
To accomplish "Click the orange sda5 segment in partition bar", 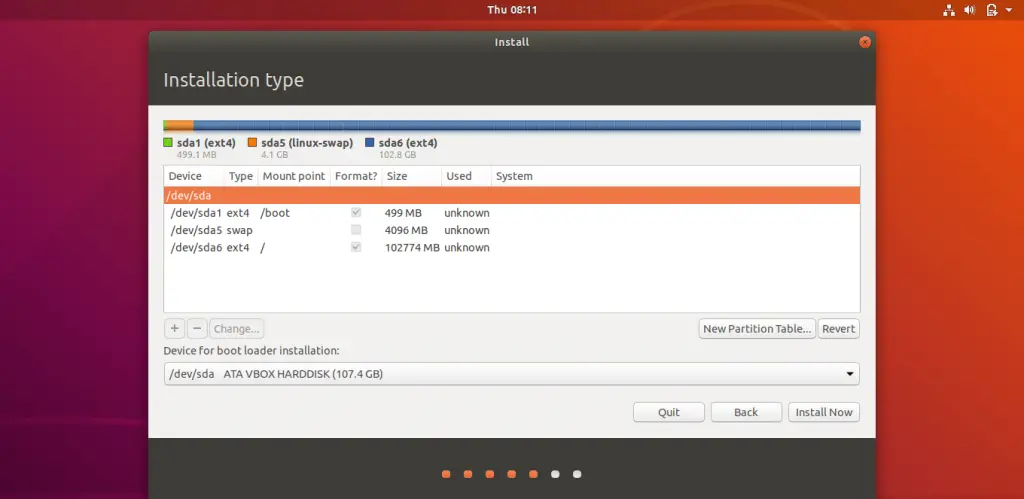I will (180, 125).
